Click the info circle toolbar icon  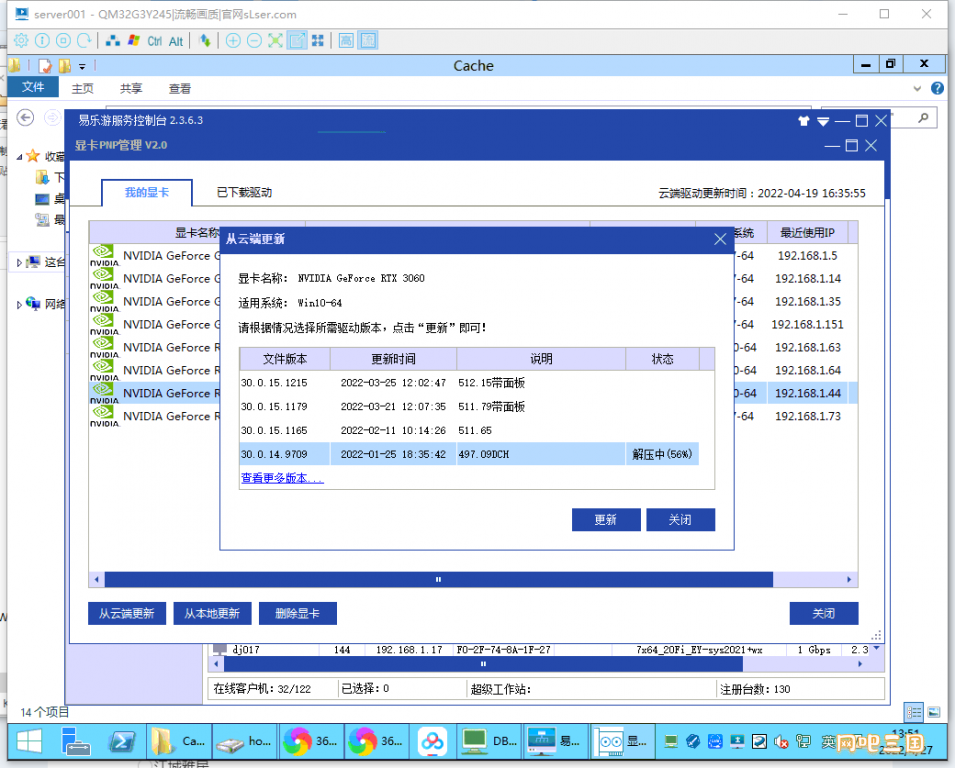pyautogui.click(x=42, y=41)
